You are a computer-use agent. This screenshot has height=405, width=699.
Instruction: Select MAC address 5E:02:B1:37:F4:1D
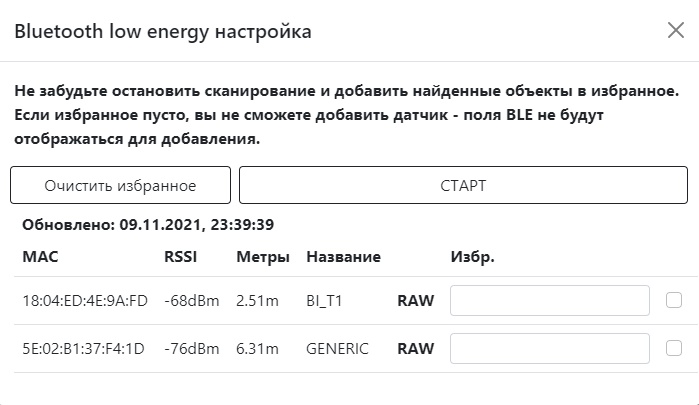pyautogui.click(x=84, y=349)
